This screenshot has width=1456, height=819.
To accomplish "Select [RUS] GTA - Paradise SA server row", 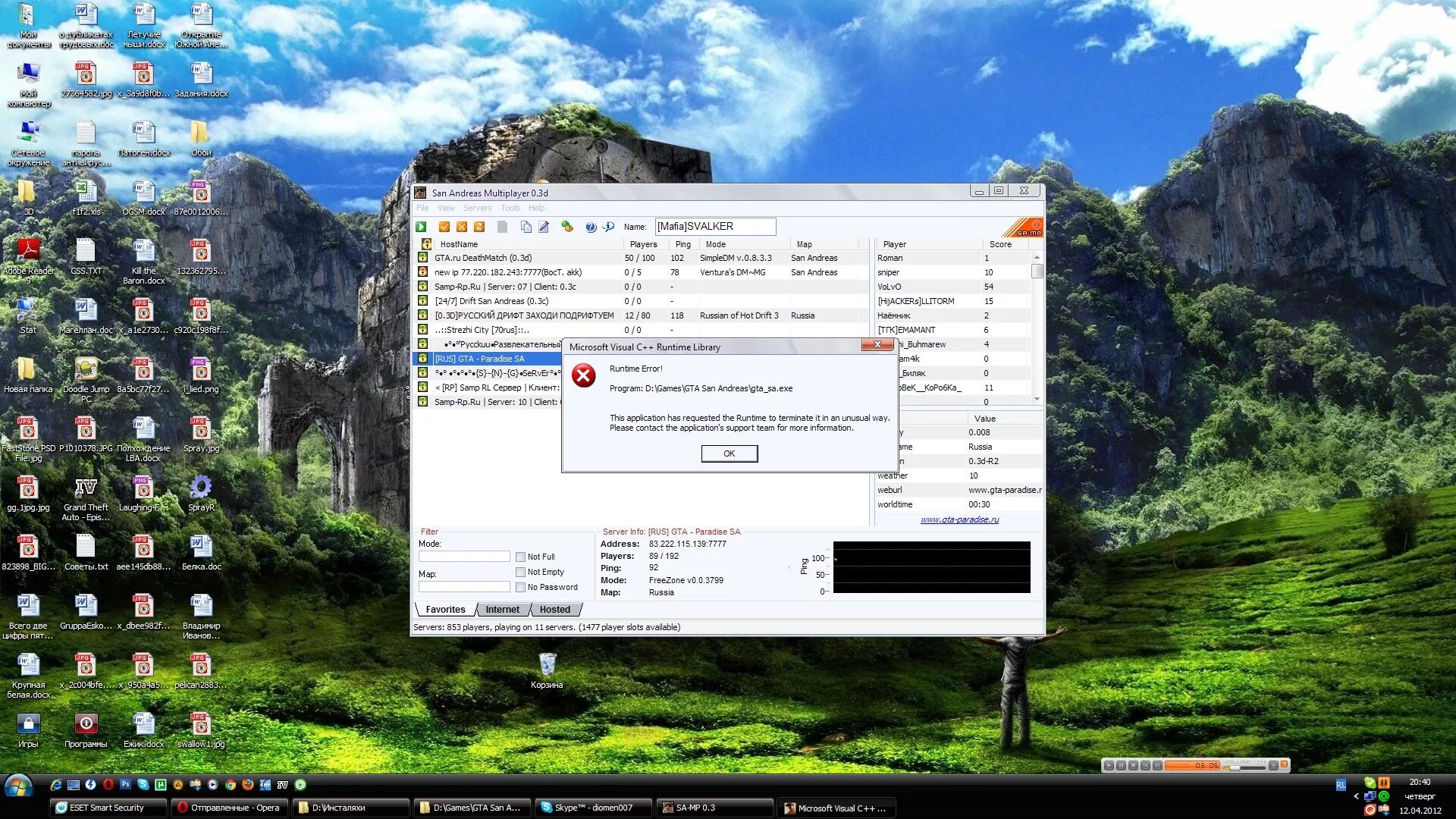I will pos(488,359).
